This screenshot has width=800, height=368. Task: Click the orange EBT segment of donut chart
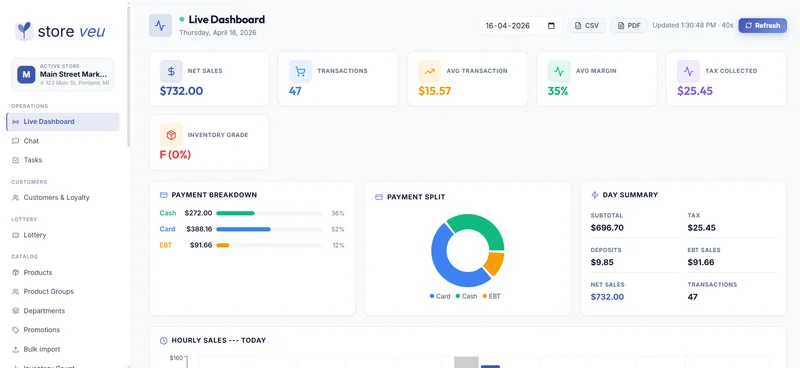[x=495, y=264]
